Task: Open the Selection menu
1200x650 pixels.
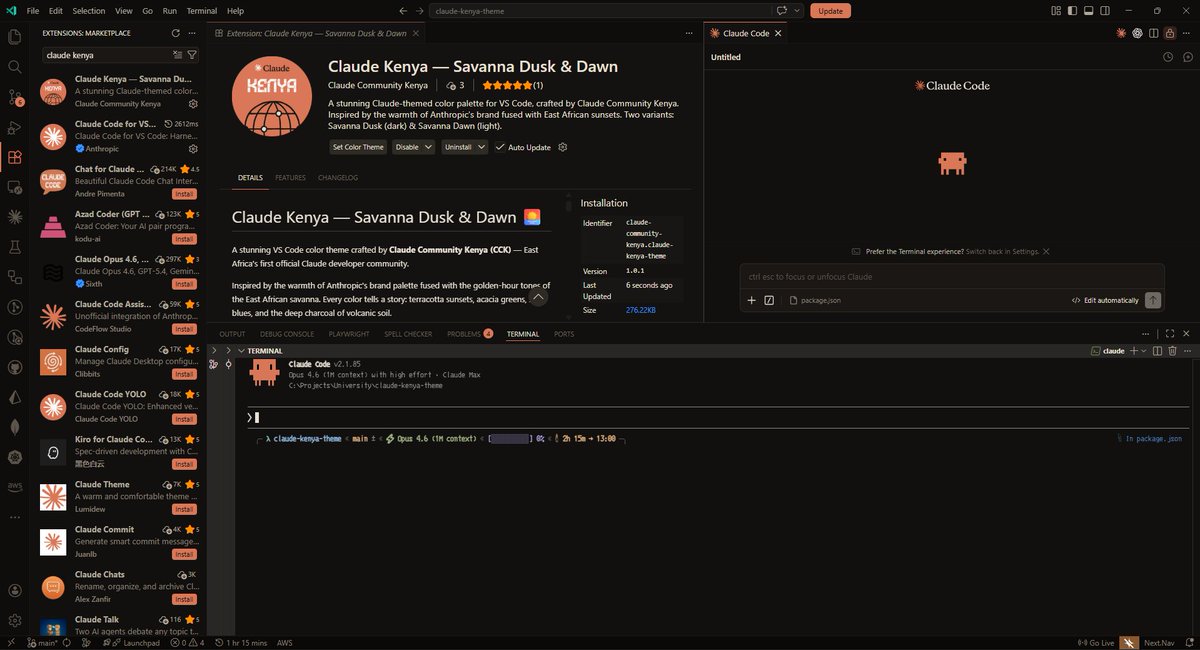Action: coord(88,11)
